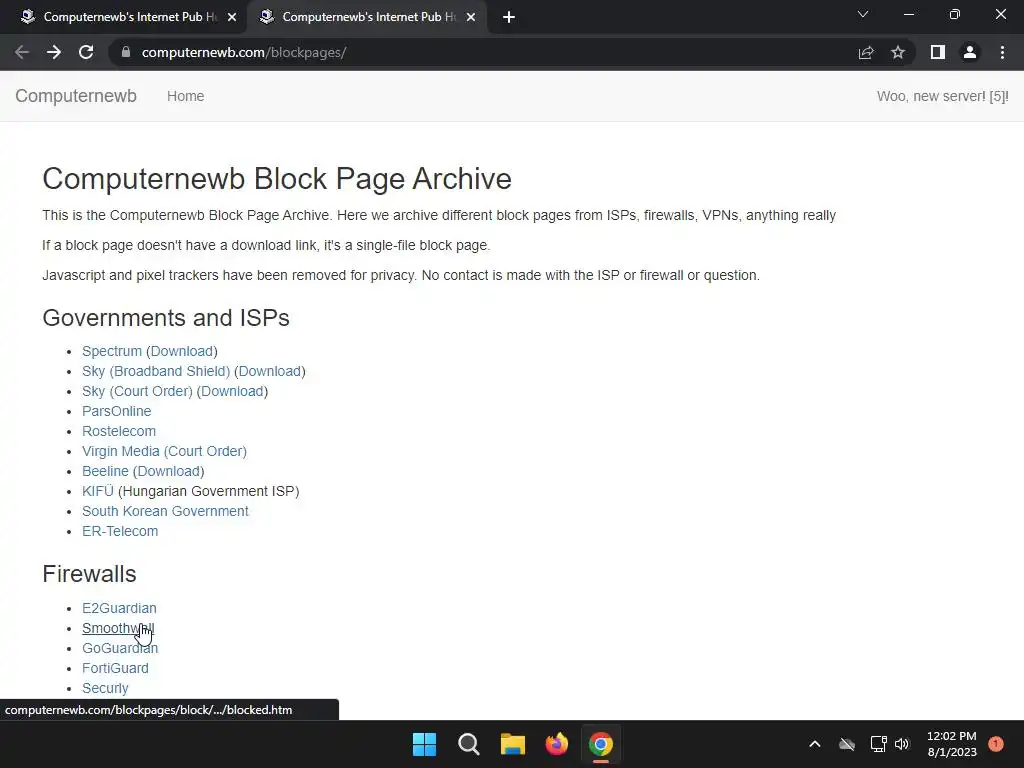Download the Beeline block page
1024x768 pixels.
(x=168, y=472)
